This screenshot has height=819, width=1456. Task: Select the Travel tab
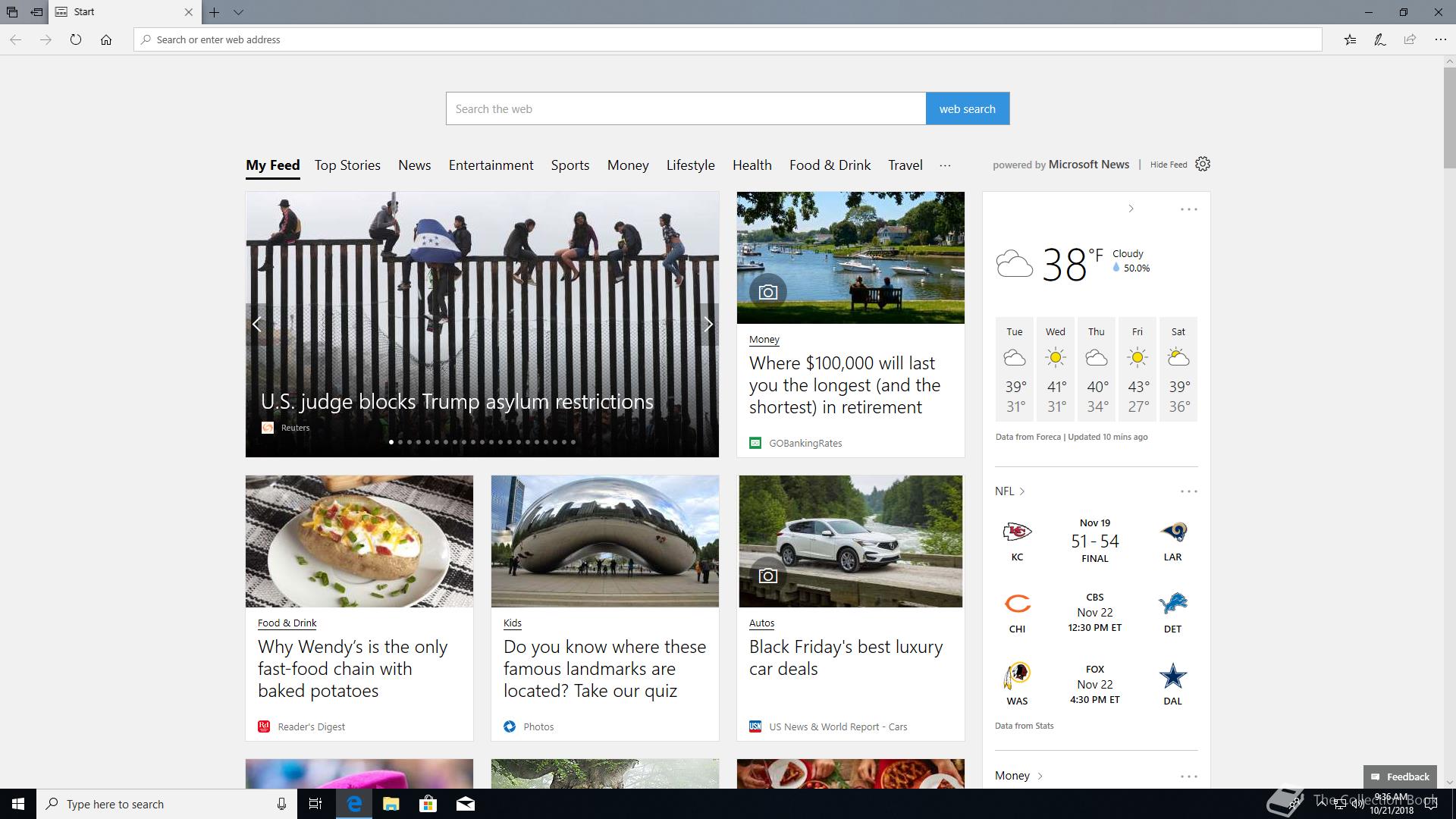905,165
